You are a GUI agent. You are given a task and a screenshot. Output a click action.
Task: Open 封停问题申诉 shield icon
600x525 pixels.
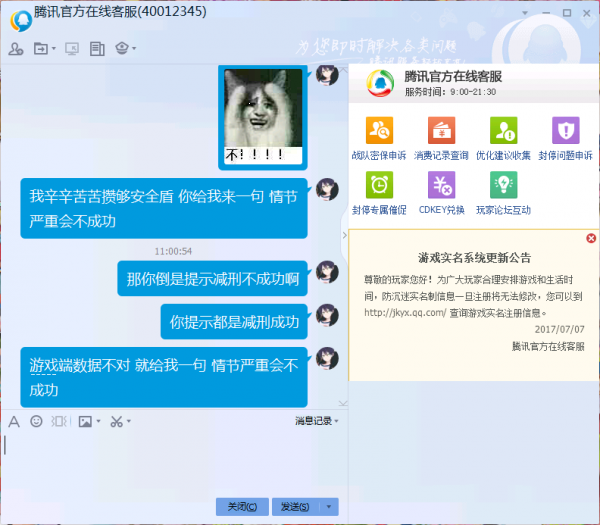[566, 130]
